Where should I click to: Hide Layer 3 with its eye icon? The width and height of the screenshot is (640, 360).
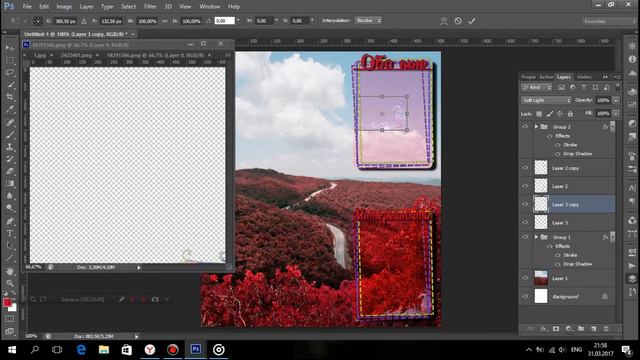[x=525, y=223]
